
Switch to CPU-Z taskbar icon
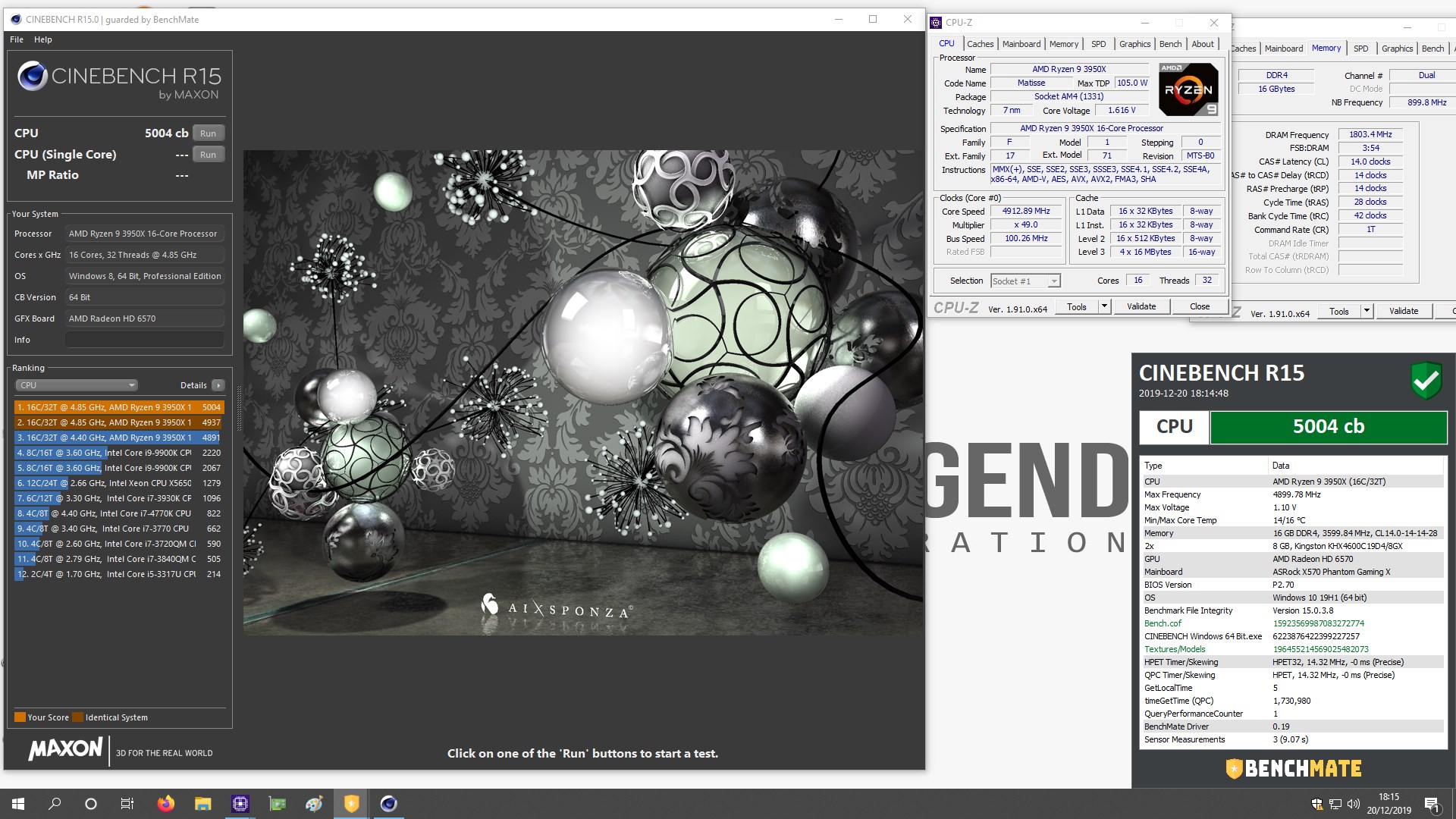click(240, 804)
